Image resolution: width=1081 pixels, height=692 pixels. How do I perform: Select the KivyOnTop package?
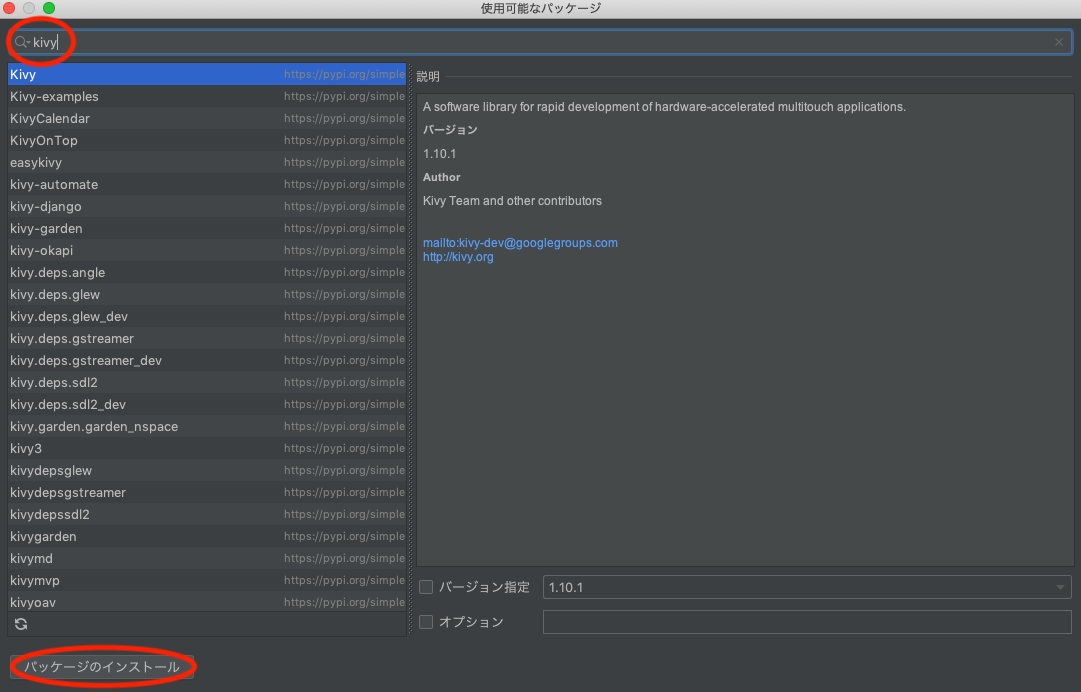tap(207, 141)
